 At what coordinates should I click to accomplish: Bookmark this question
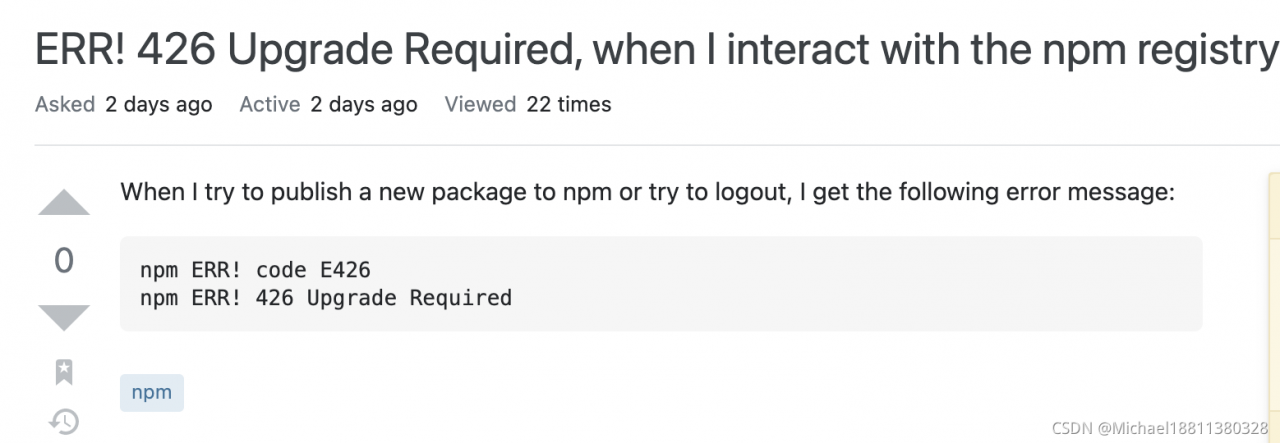pos(64,372)
